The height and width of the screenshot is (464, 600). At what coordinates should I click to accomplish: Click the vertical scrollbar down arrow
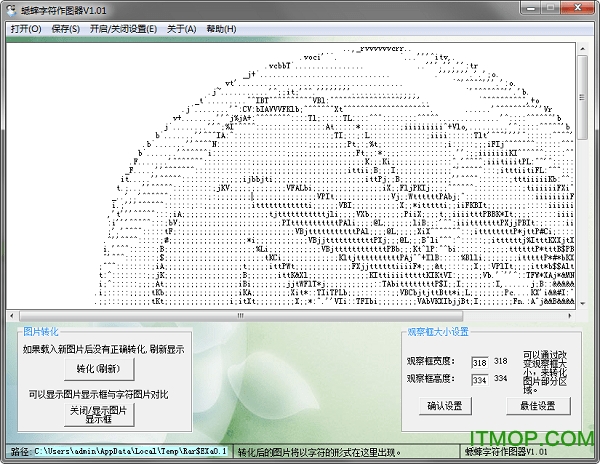point(582,304)
